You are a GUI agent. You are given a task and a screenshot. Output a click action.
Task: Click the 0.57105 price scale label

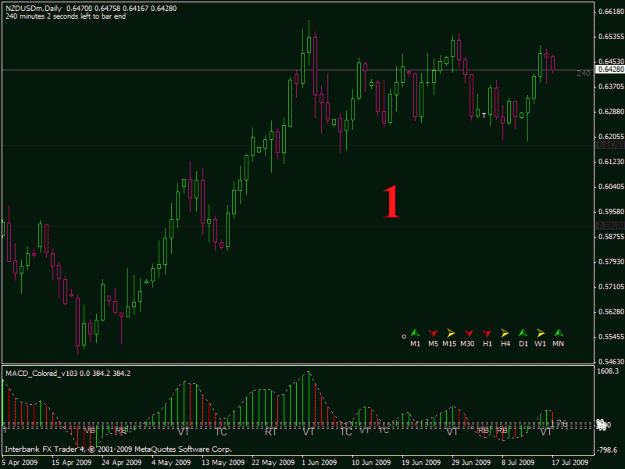611,287
